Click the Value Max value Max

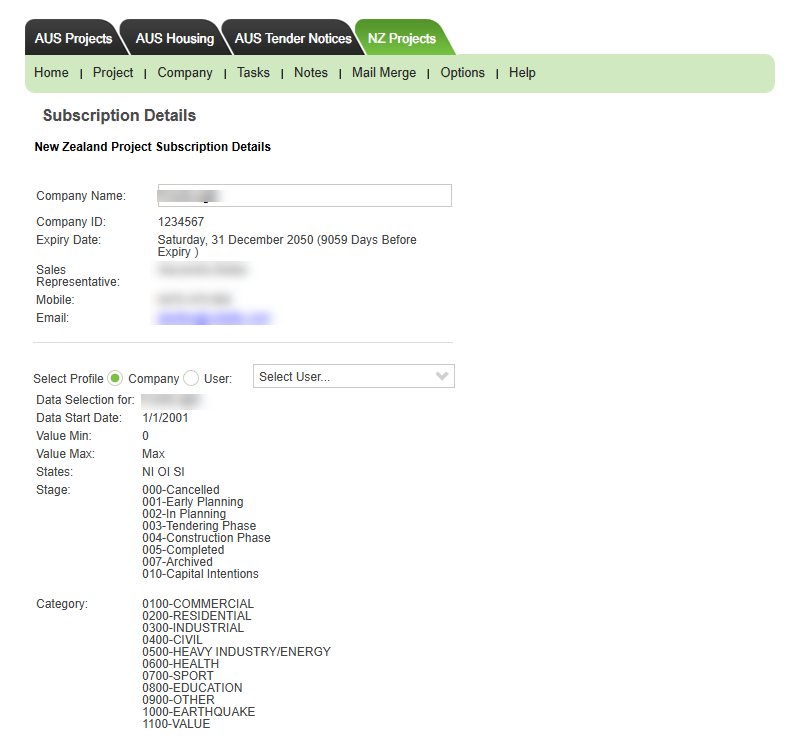(153, 454)
